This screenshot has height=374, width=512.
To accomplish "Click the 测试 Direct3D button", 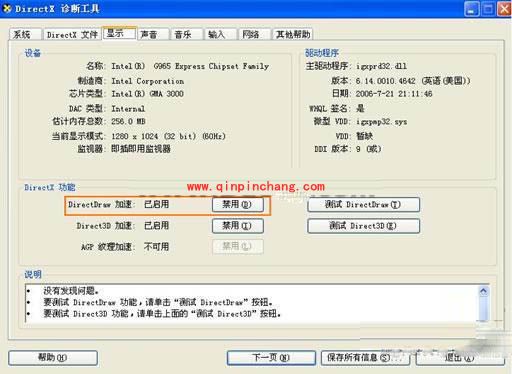I will click(x=363, y=226).
